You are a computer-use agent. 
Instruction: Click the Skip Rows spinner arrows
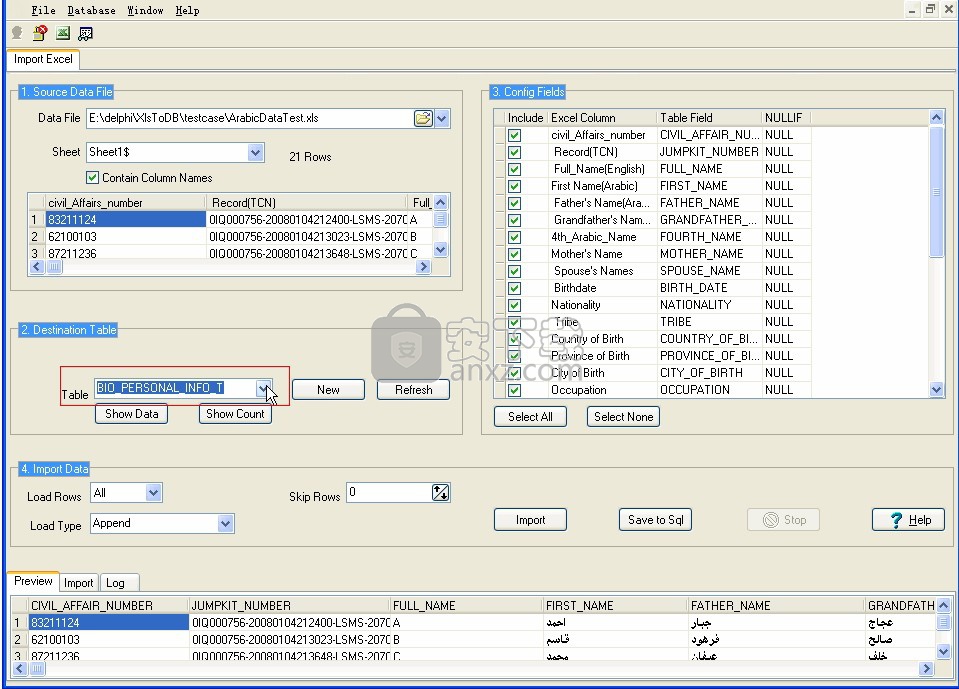(x=440, y=492)
